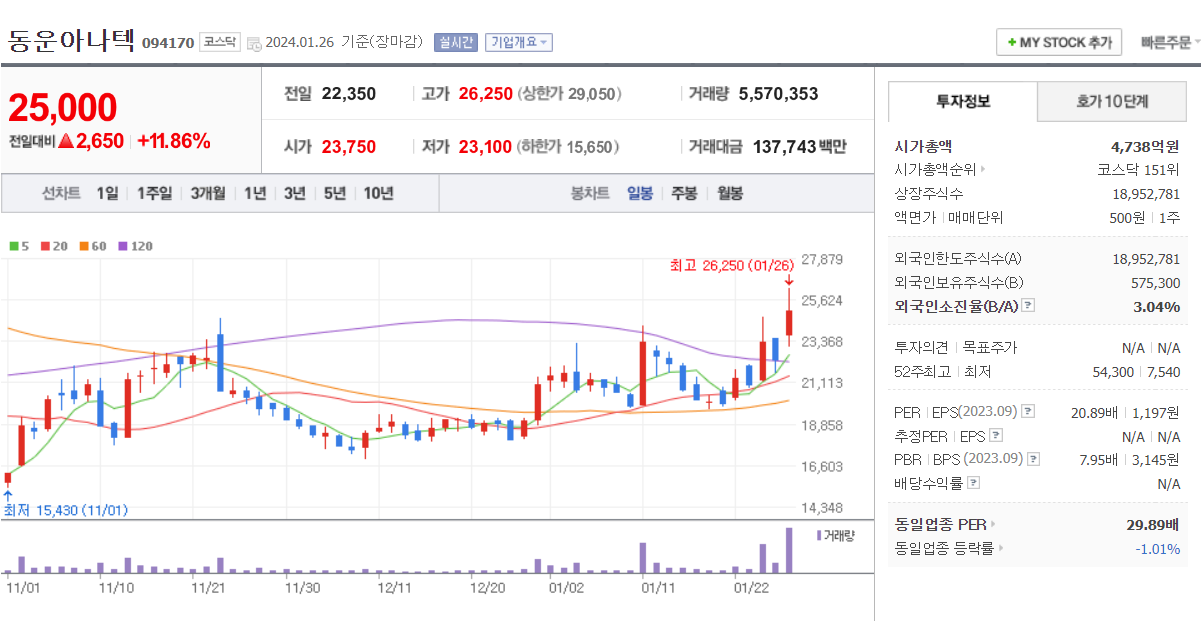Click the 실시간 button
1203x621 pixels.
pyautogui.click(x=456, y=43)
